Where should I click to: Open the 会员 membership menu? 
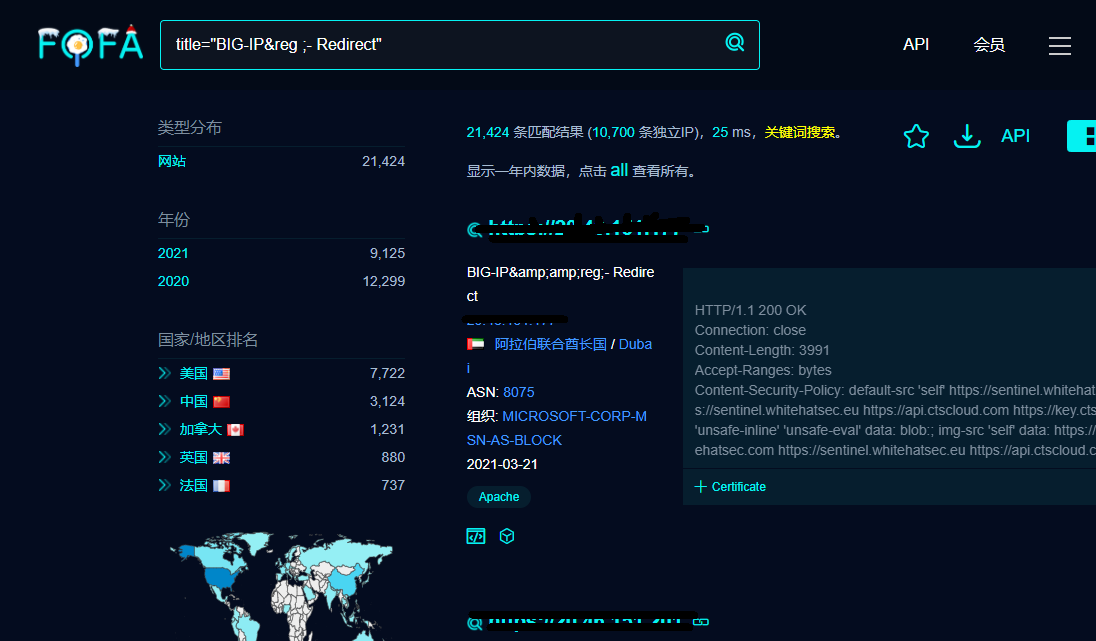pyautogui.click(x=989, y=45)
